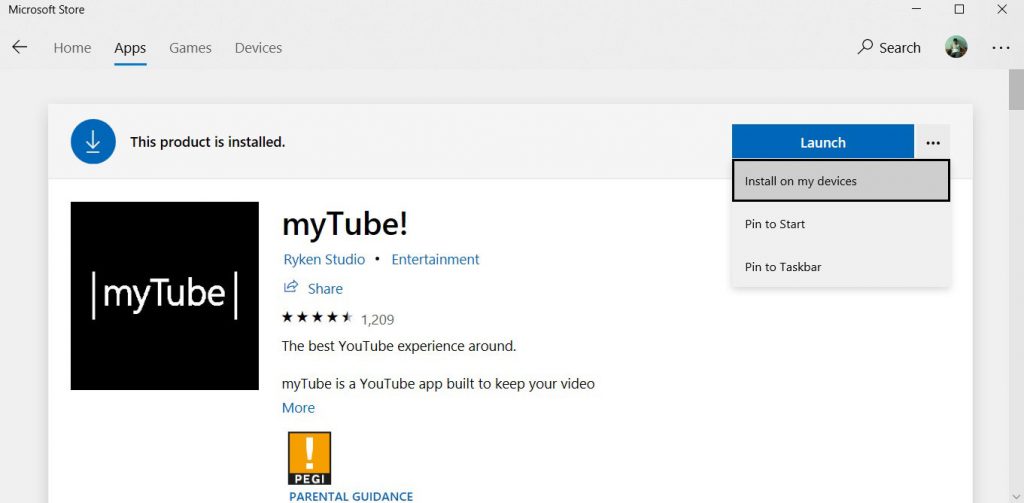Launch the myTube app

click(x=823, y=142)
